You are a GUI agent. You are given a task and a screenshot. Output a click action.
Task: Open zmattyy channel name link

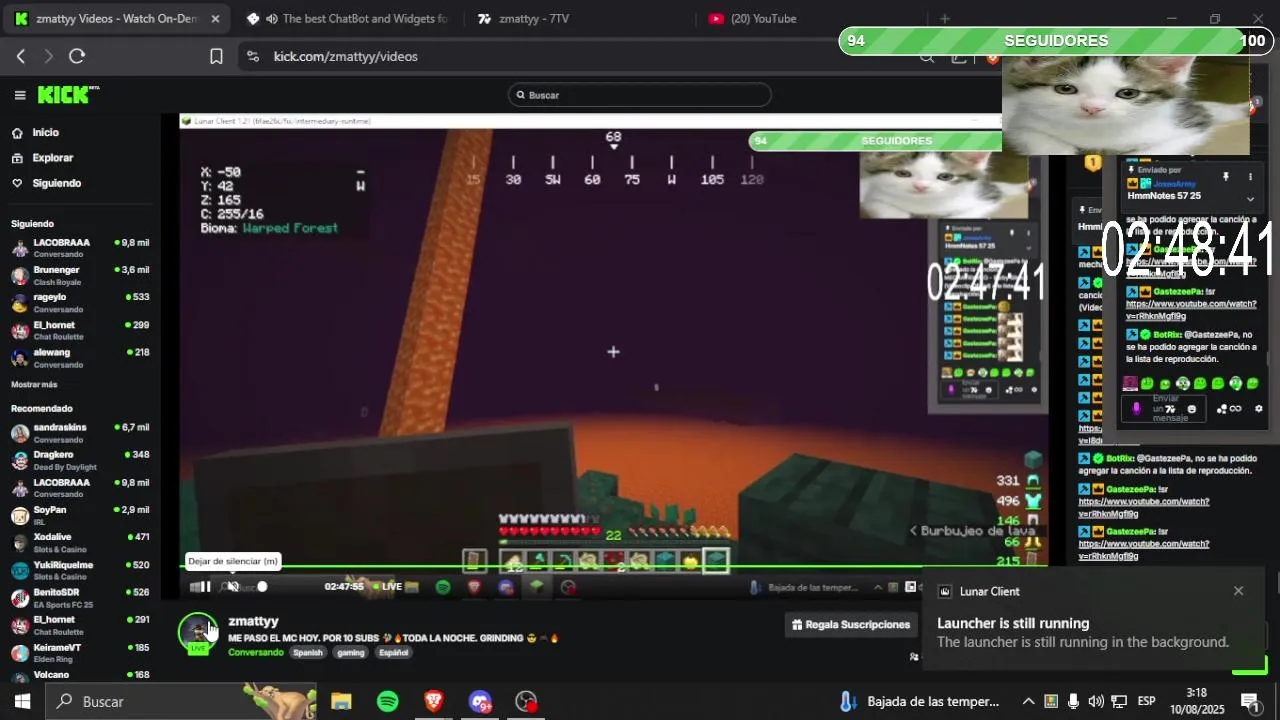[x=253, y=621]
